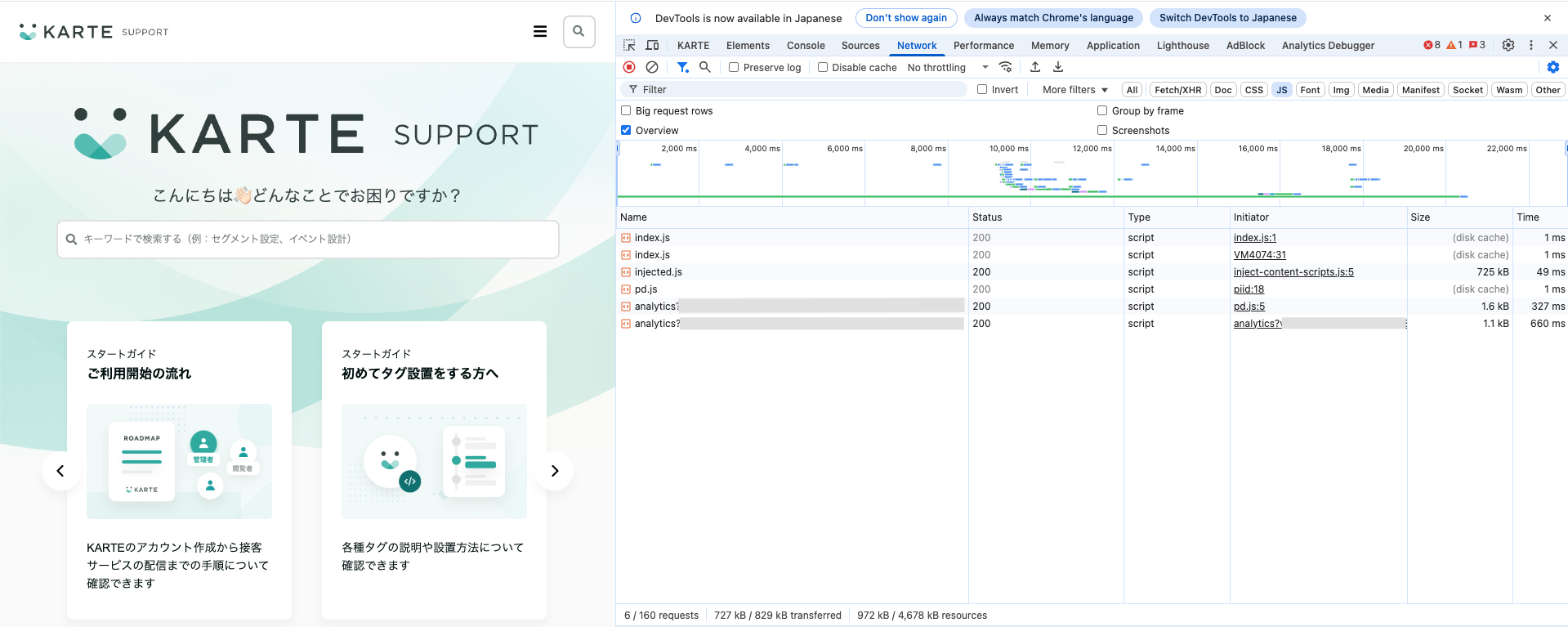Open DevTools settings gear icon
Viewport: 1568px width, 627px height.
tap(1508, 45)
